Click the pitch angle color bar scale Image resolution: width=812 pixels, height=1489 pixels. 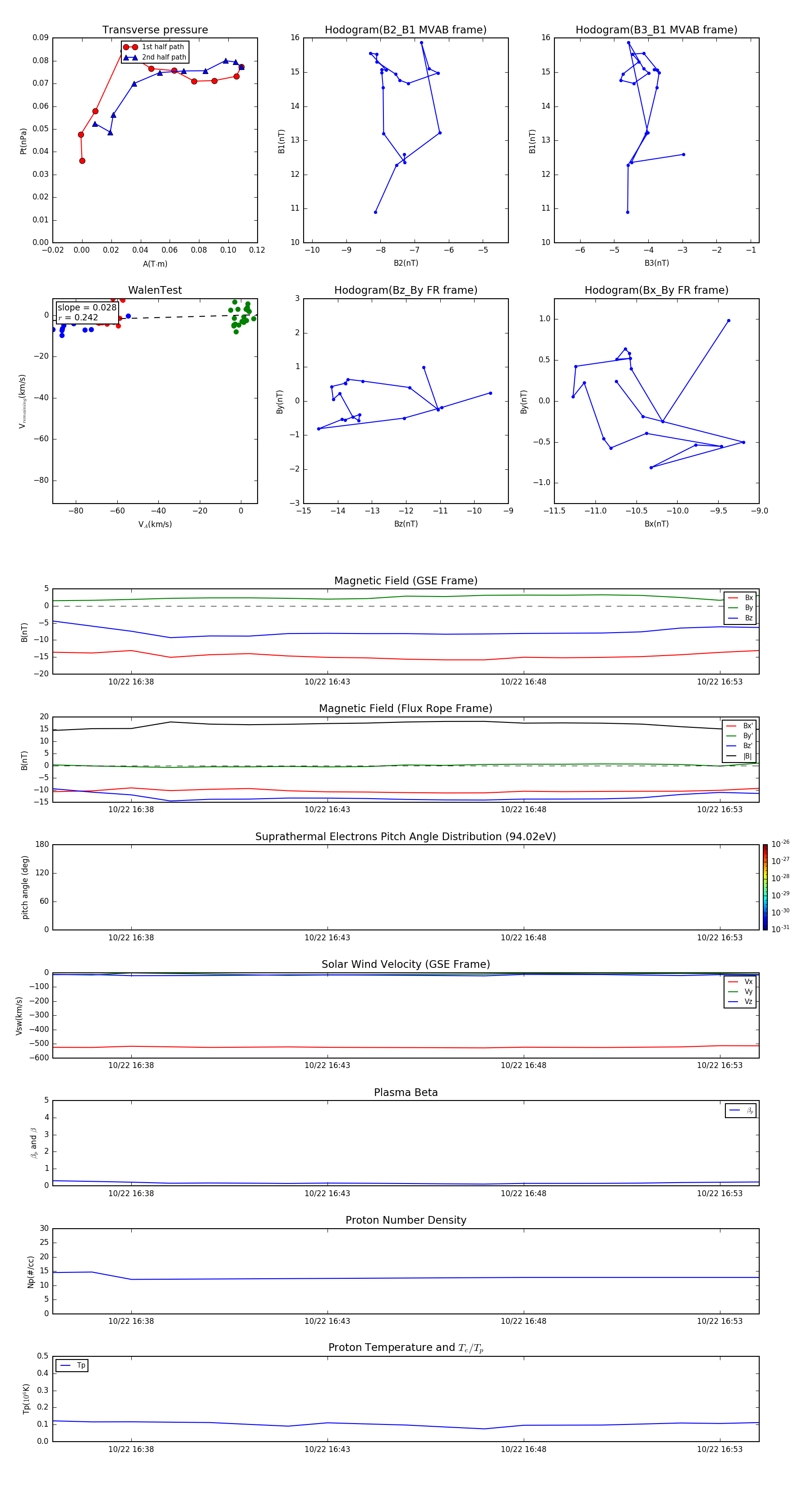765,887
